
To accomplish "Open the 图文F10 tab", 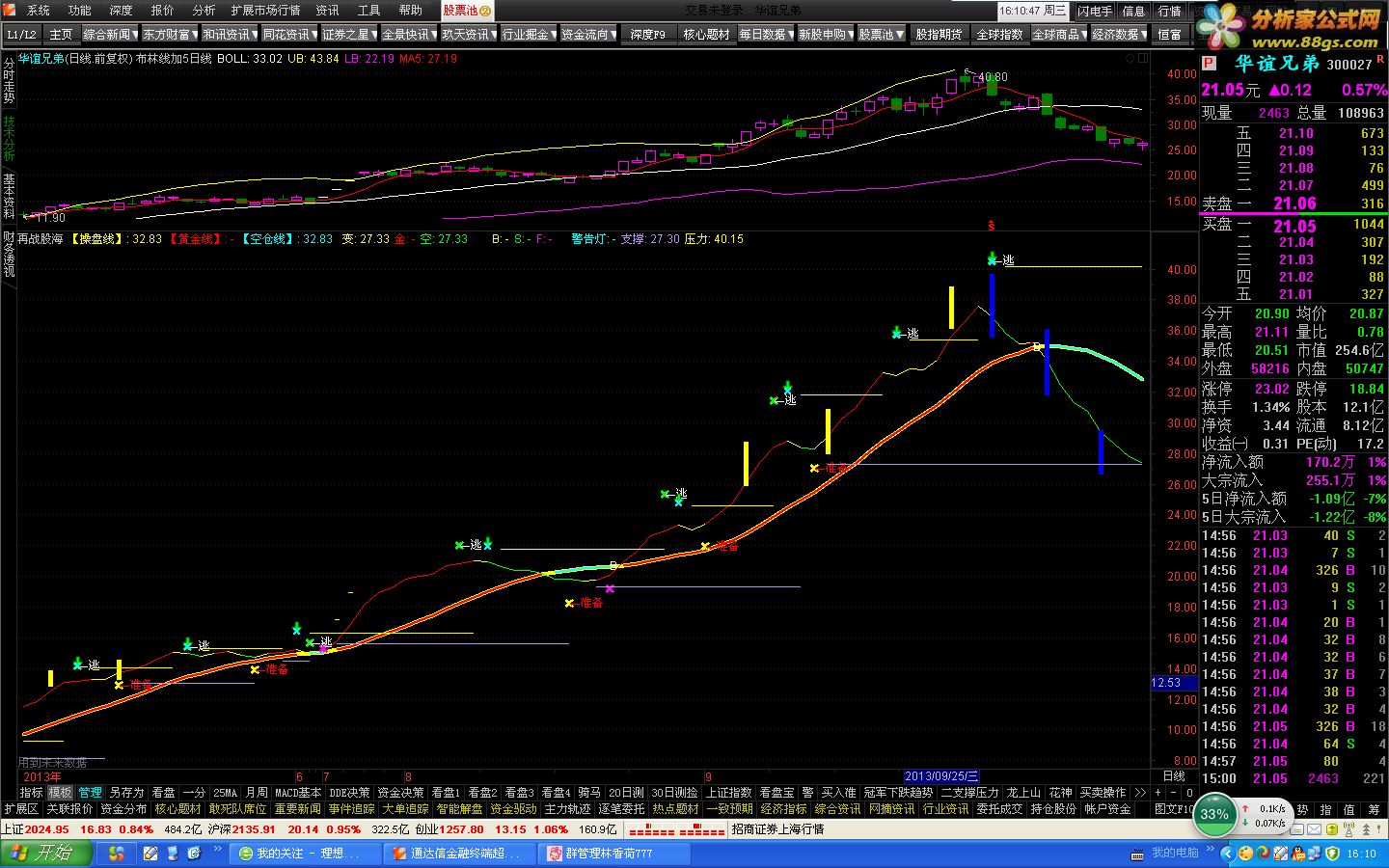I will point(1174,809).
